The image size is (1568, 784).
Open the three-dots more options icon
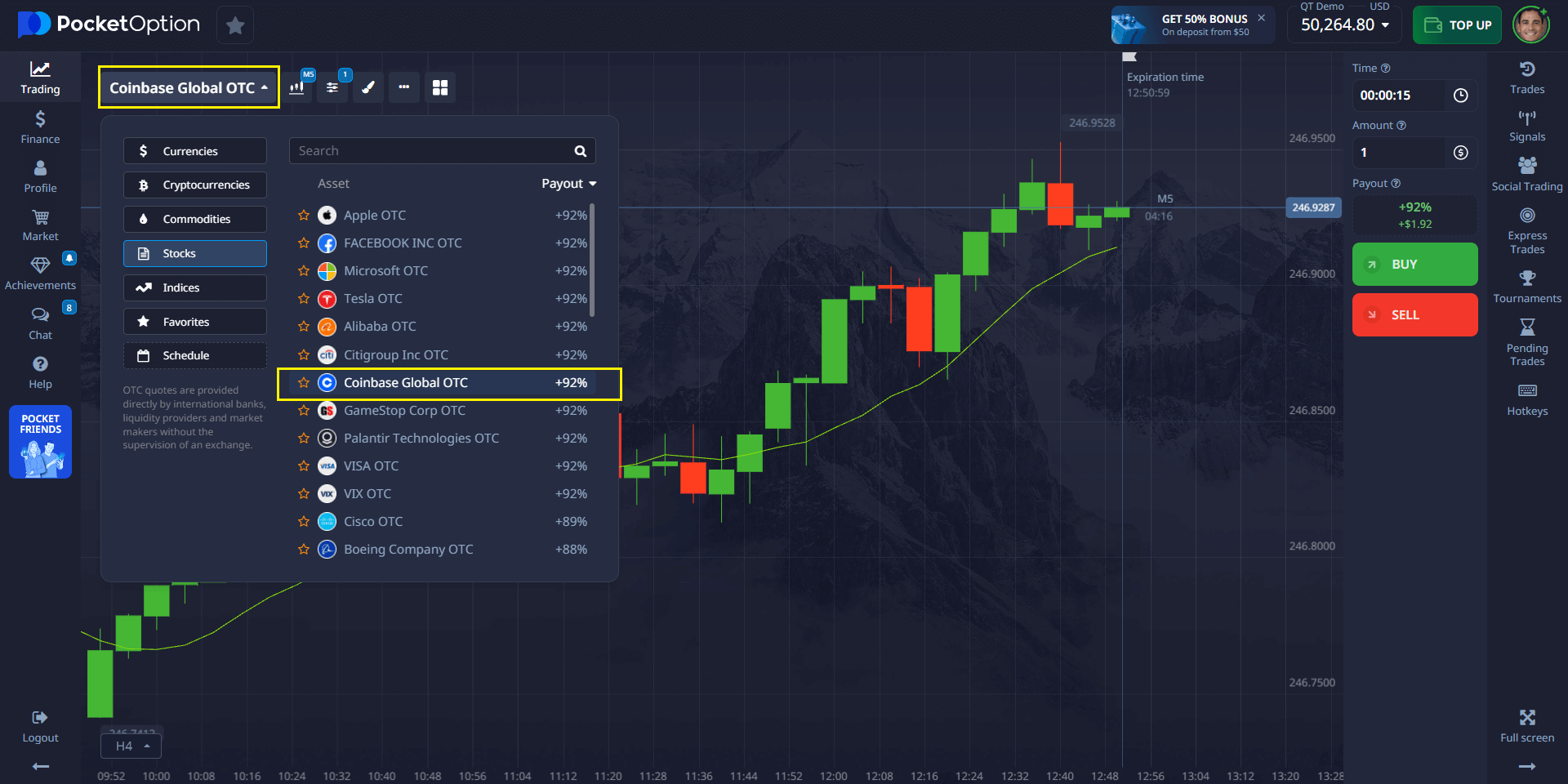[x=404, y=87]
